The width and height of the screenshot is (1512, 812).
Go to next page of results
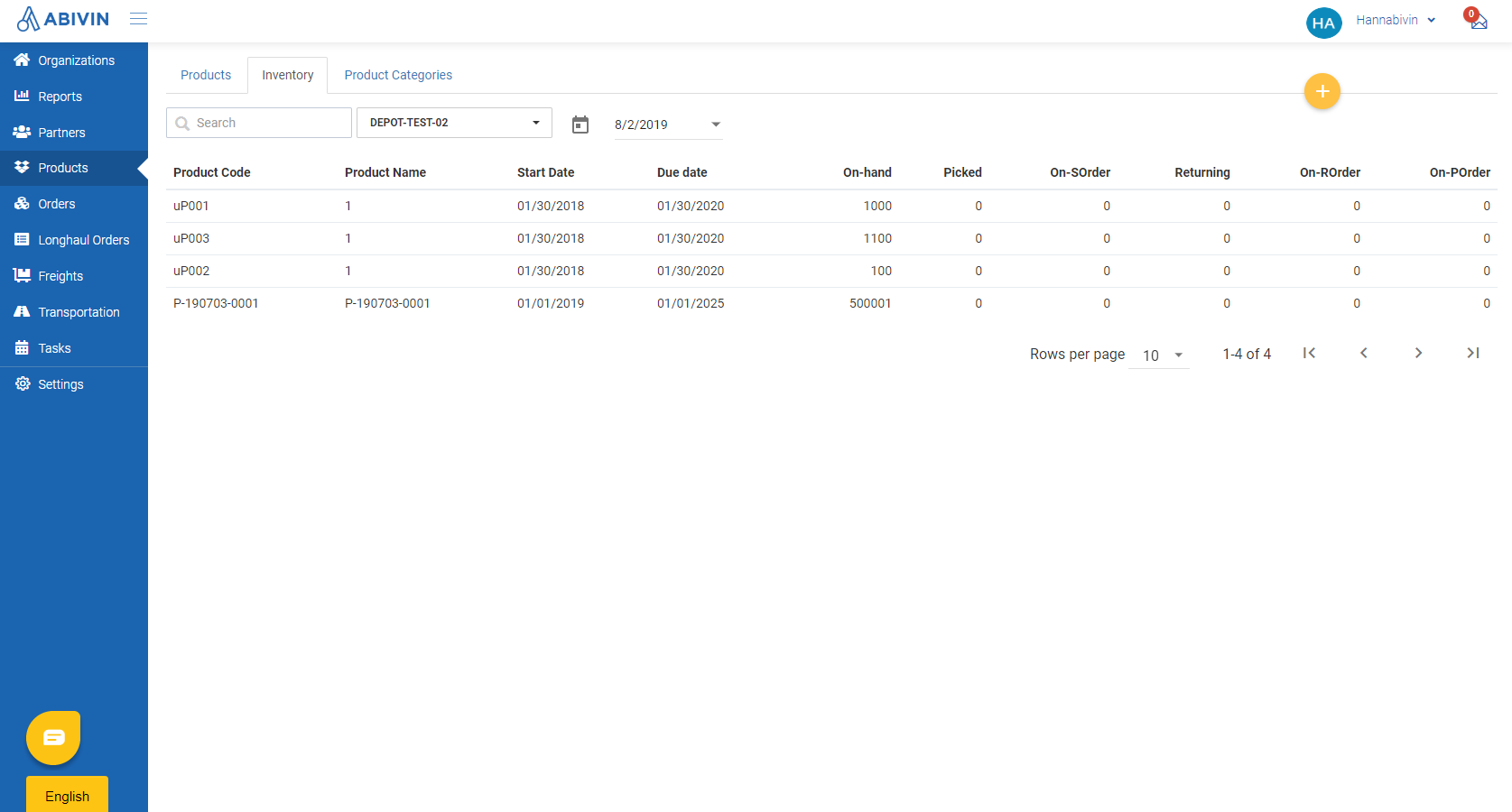[x=1418, y=353]
